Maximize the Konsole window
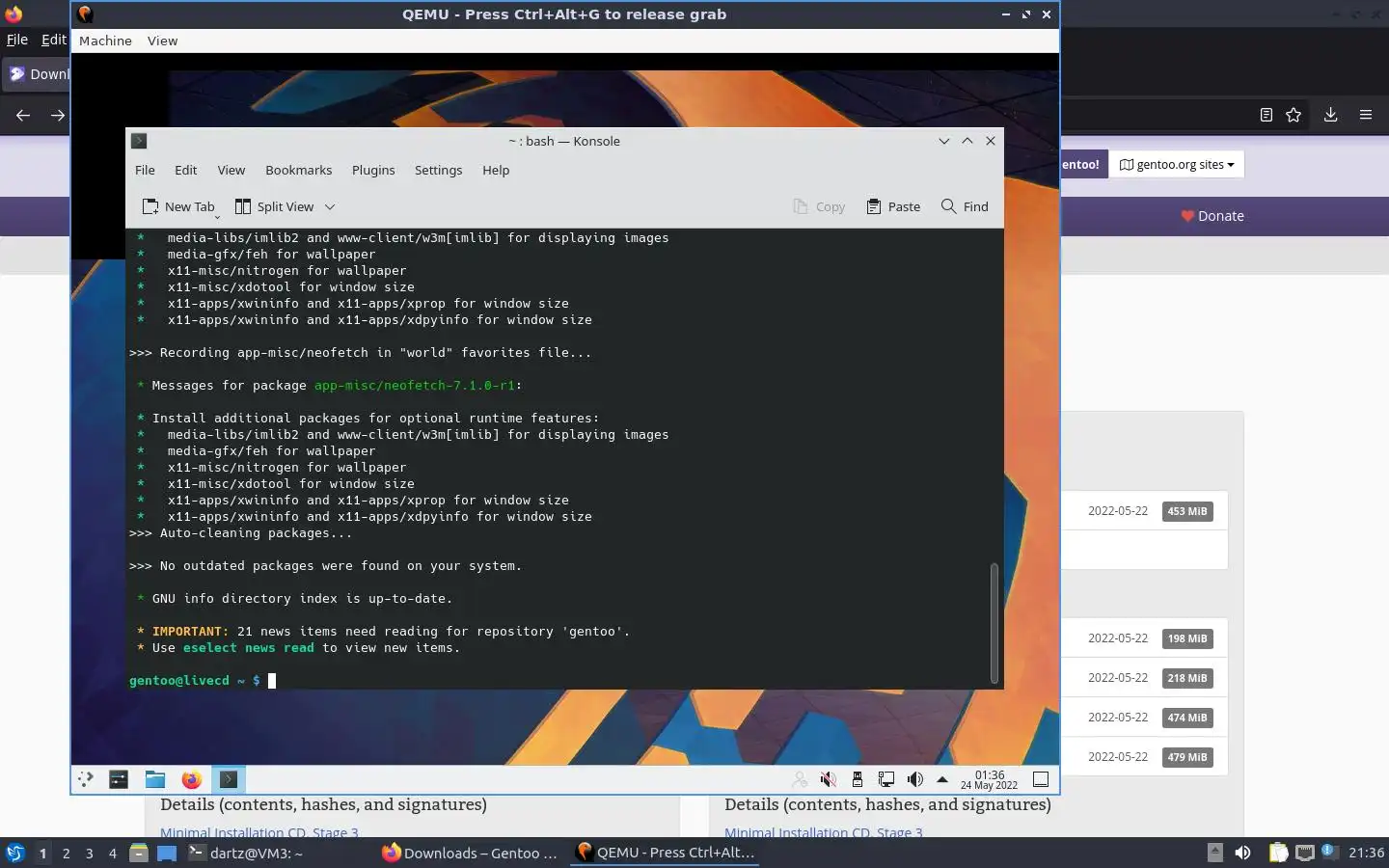 pos(967,141)
